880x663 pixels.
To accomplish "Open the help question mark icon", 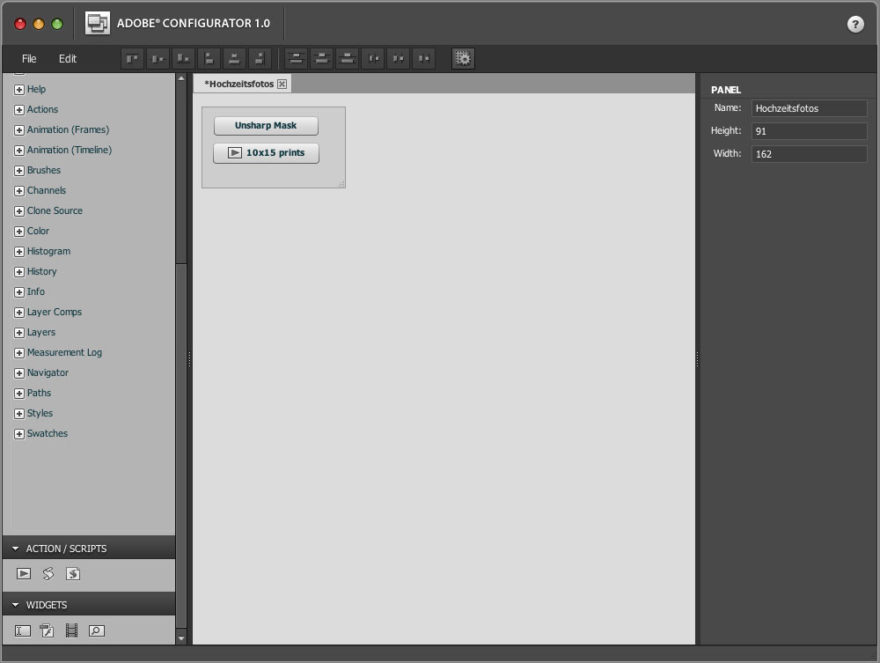I will 855,24.
